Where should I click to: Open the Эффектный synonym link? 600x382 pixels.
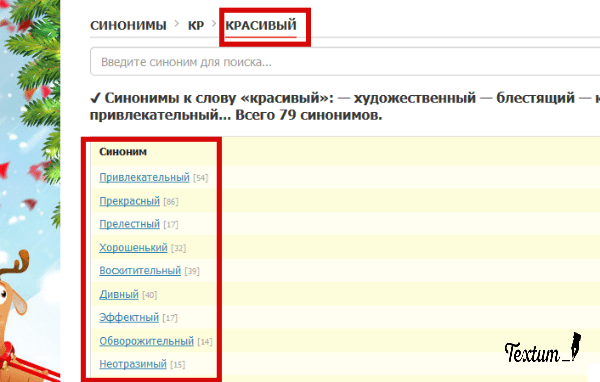(129, 317)
